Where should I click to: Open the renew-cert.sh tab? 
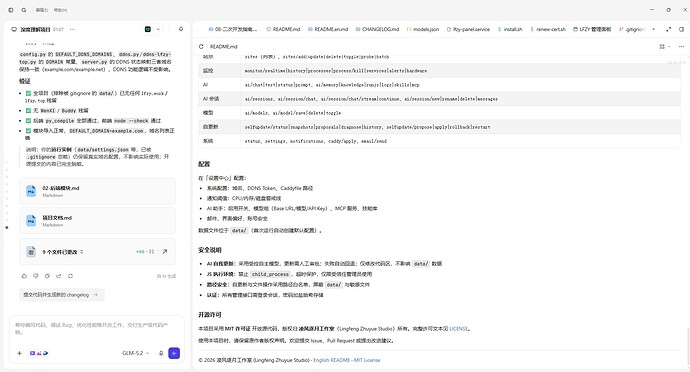pyautogui.click(x=548, y=29)
